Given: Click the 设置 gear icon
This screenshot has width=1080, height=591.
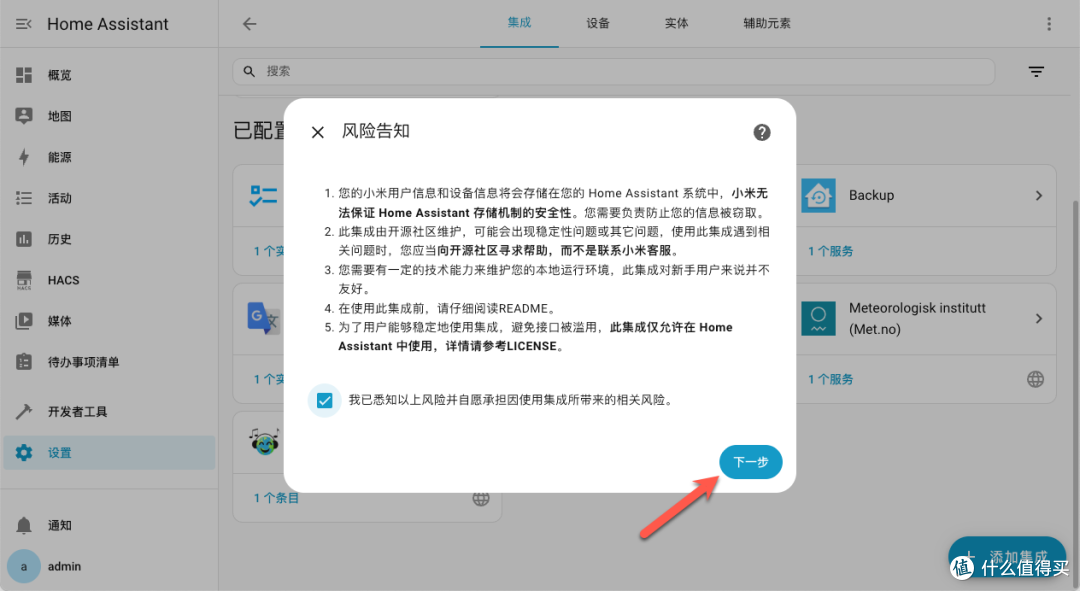Looking at the screenshot, I should click(x=24, y=453).
